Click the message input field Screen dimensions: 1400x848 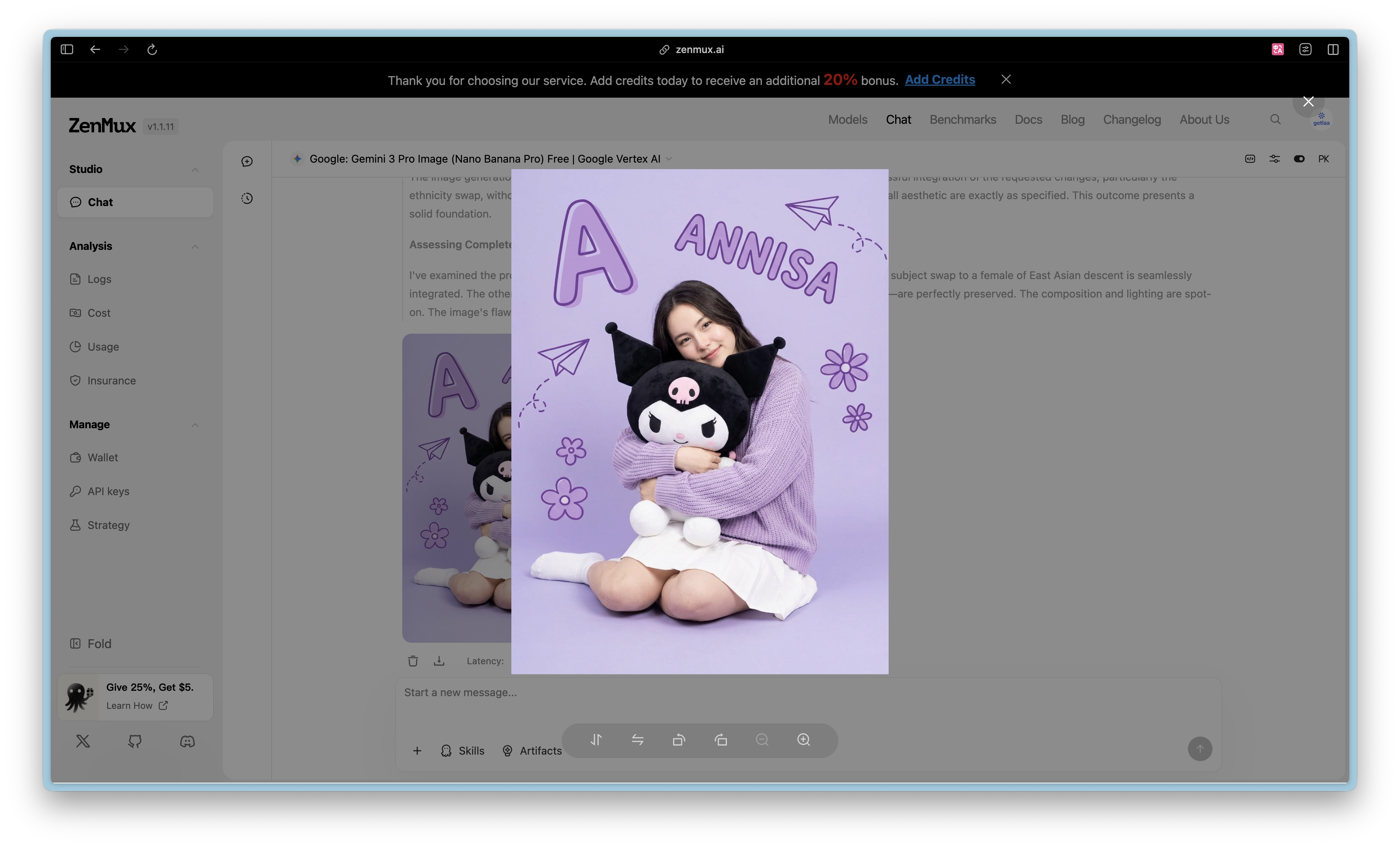pos(808,692)
